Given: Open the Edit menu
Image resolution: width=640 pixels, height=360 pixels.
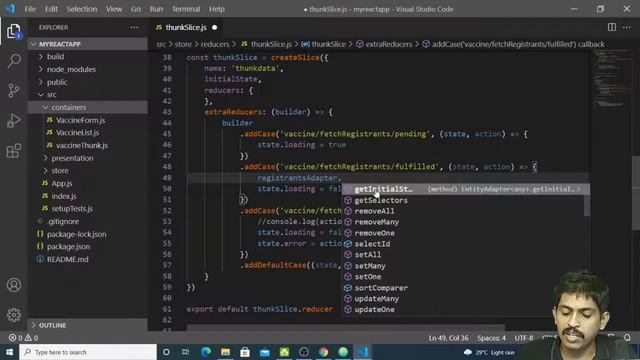Looking at the screenshot, I should 51,9.
